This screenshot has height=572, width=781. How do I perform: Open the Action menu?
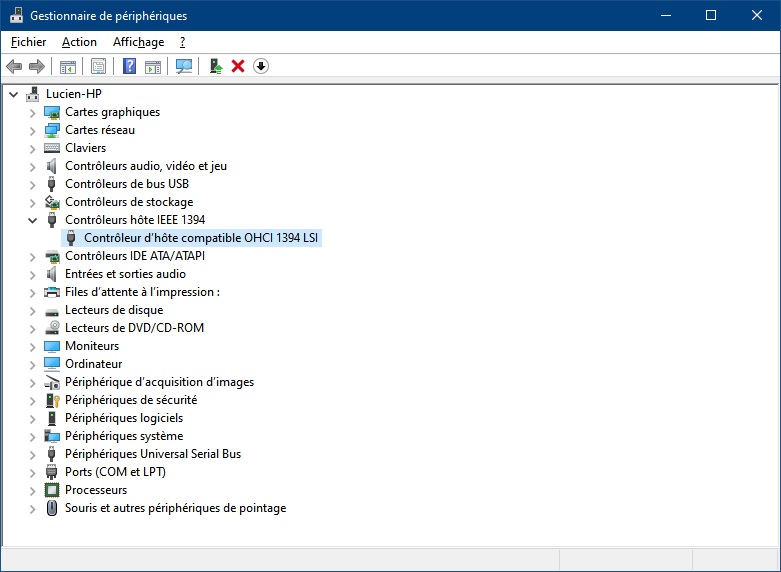coord(79,42)
